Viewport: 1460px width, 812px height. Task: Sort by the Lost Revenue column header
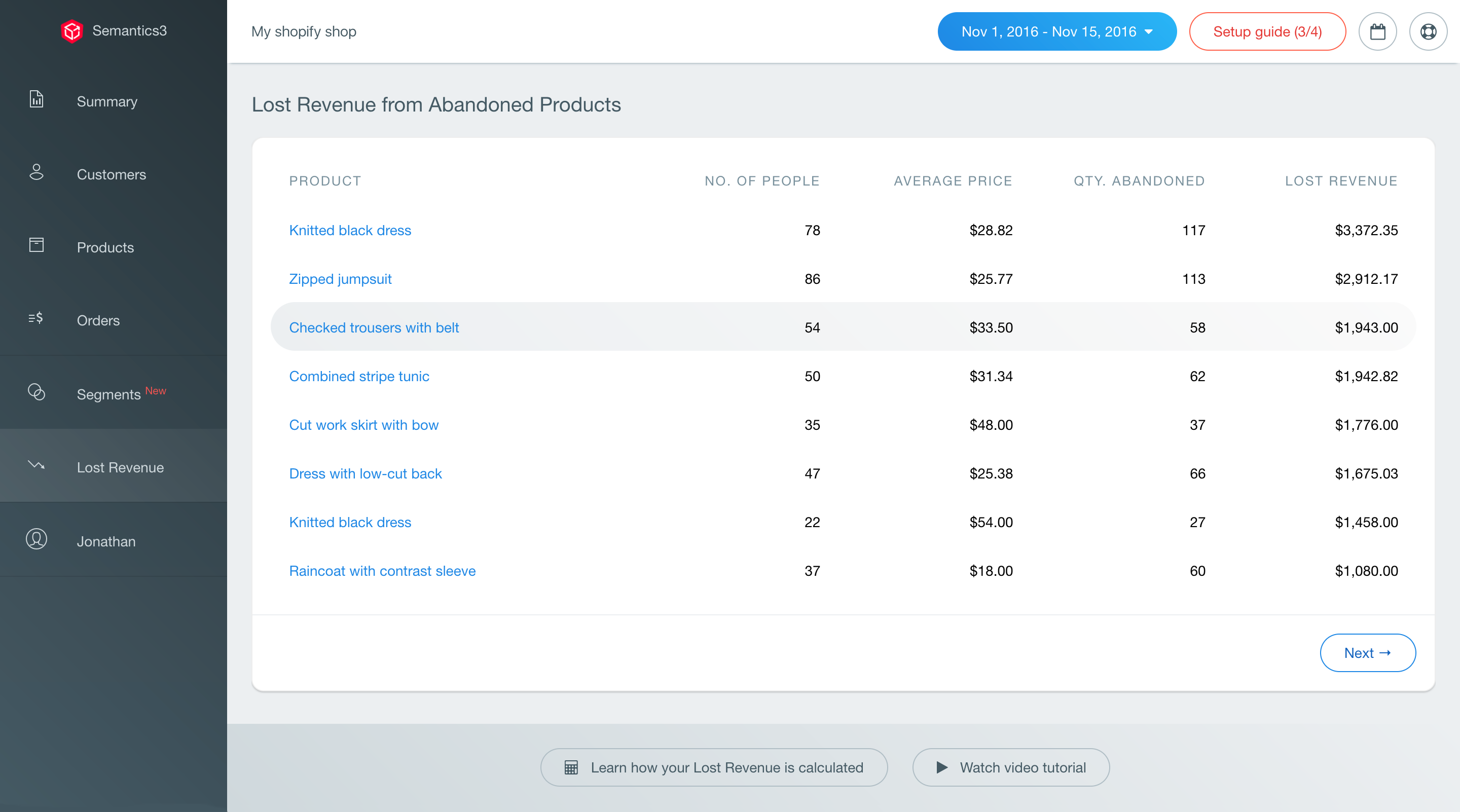[1340, 181]
